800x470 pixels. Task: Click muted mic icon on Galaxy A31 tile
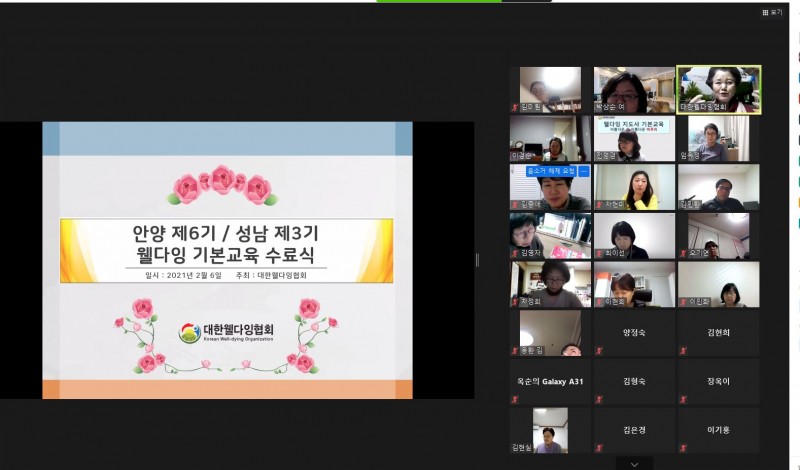[x=515, y=399]
